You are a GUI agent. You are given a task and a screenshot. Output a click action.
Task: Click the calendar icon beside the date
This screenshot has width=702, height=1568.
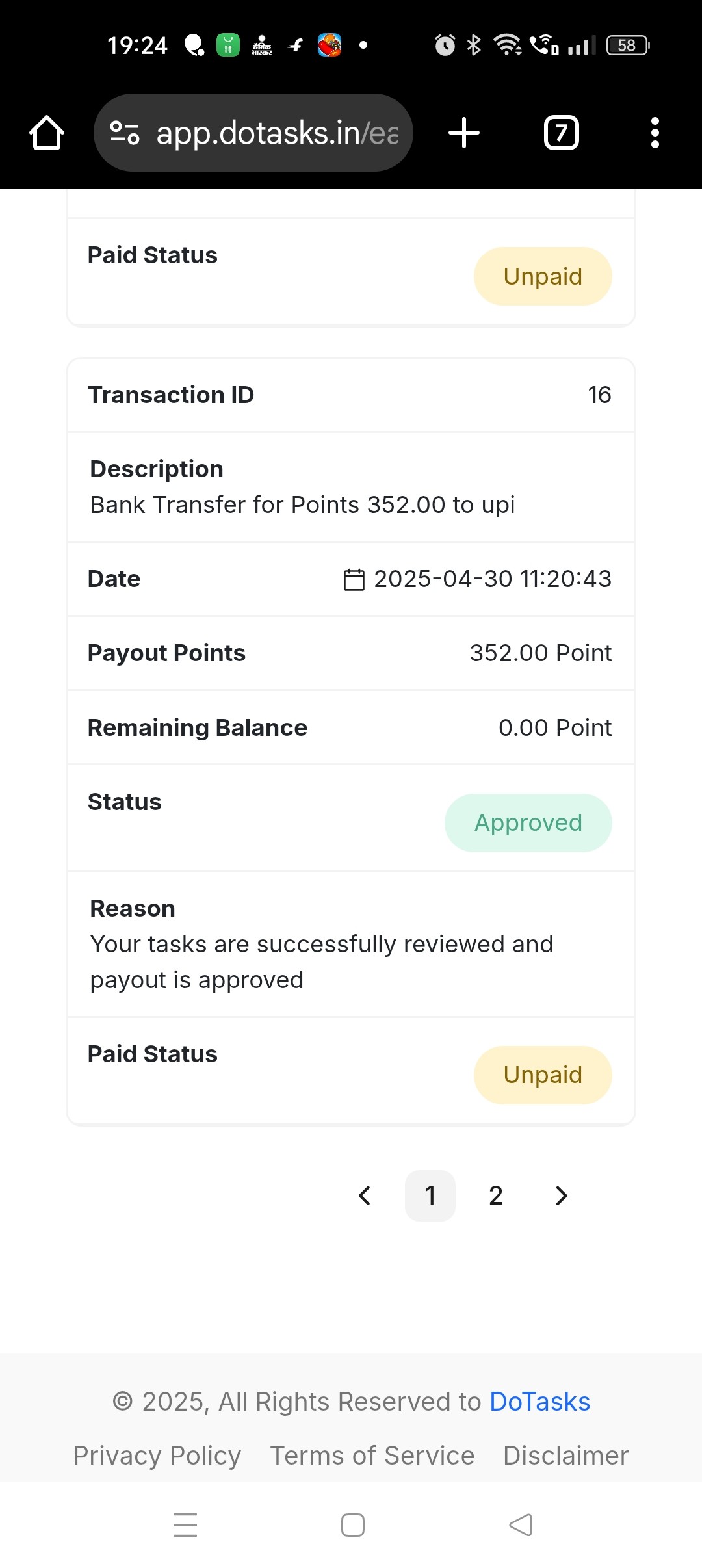tap(354, 579)
